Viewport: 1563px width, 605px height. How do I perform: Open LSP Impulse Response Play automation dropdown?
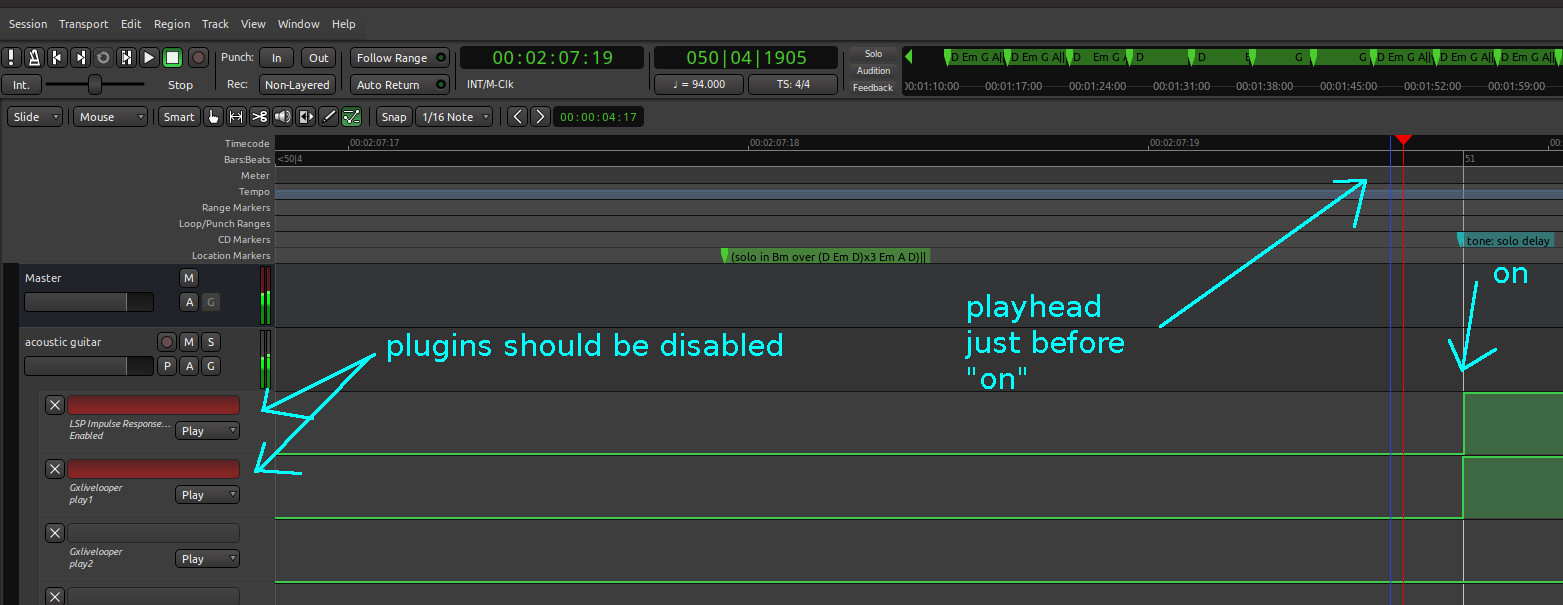click(207, 431)
